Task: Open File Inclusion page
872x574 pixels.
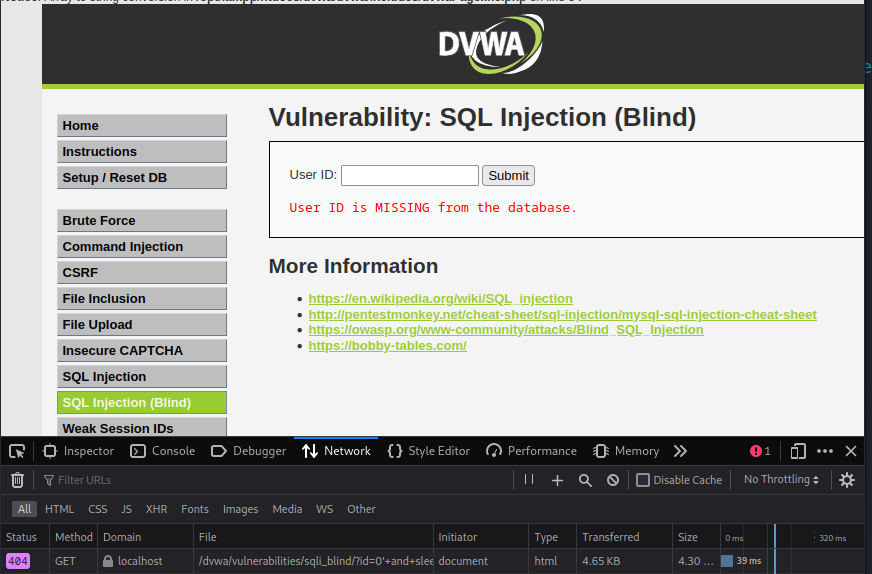Action: (x=142, y=299)
